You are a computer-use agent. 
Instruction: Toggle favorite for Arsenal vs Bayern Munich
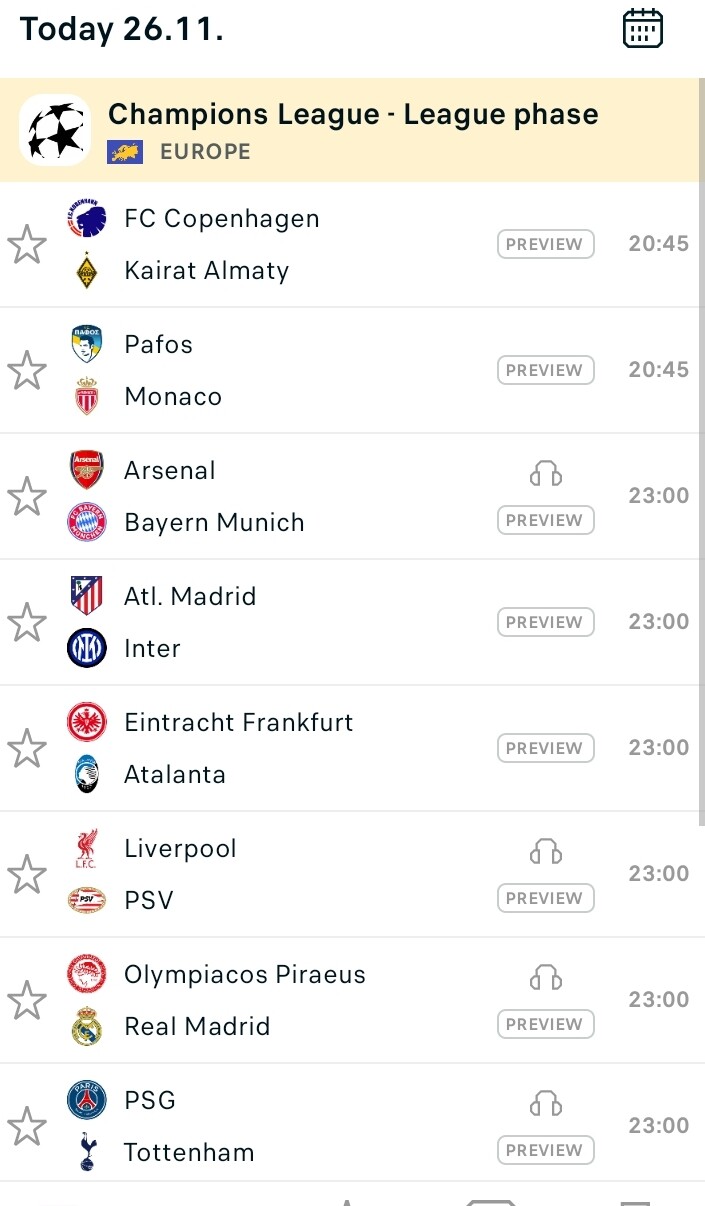pos(27,497)
